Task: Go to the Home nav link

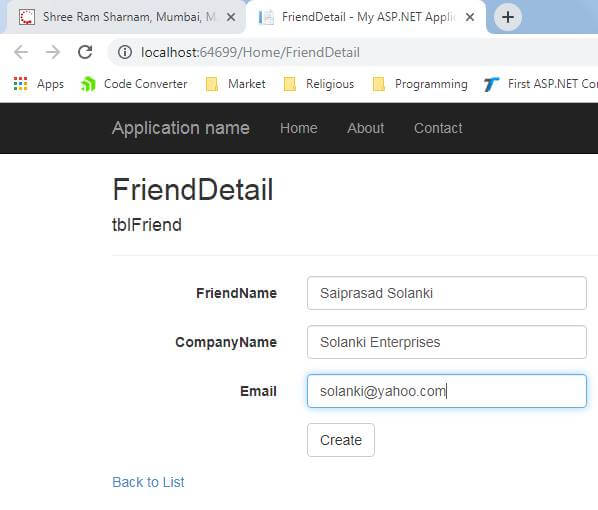Action: (x=299, y=128)
